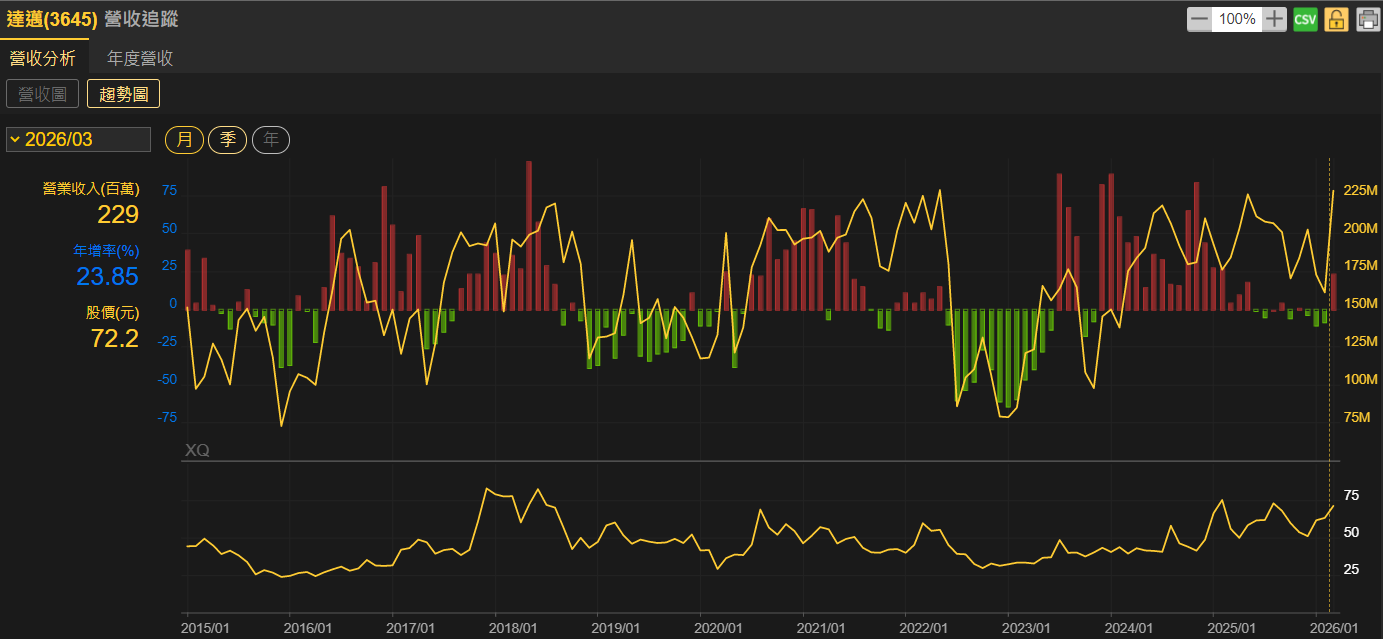This screenshot has height=639, width=1383.
Task: Click the 年增率(%) legend label
Action: [106, 250]
